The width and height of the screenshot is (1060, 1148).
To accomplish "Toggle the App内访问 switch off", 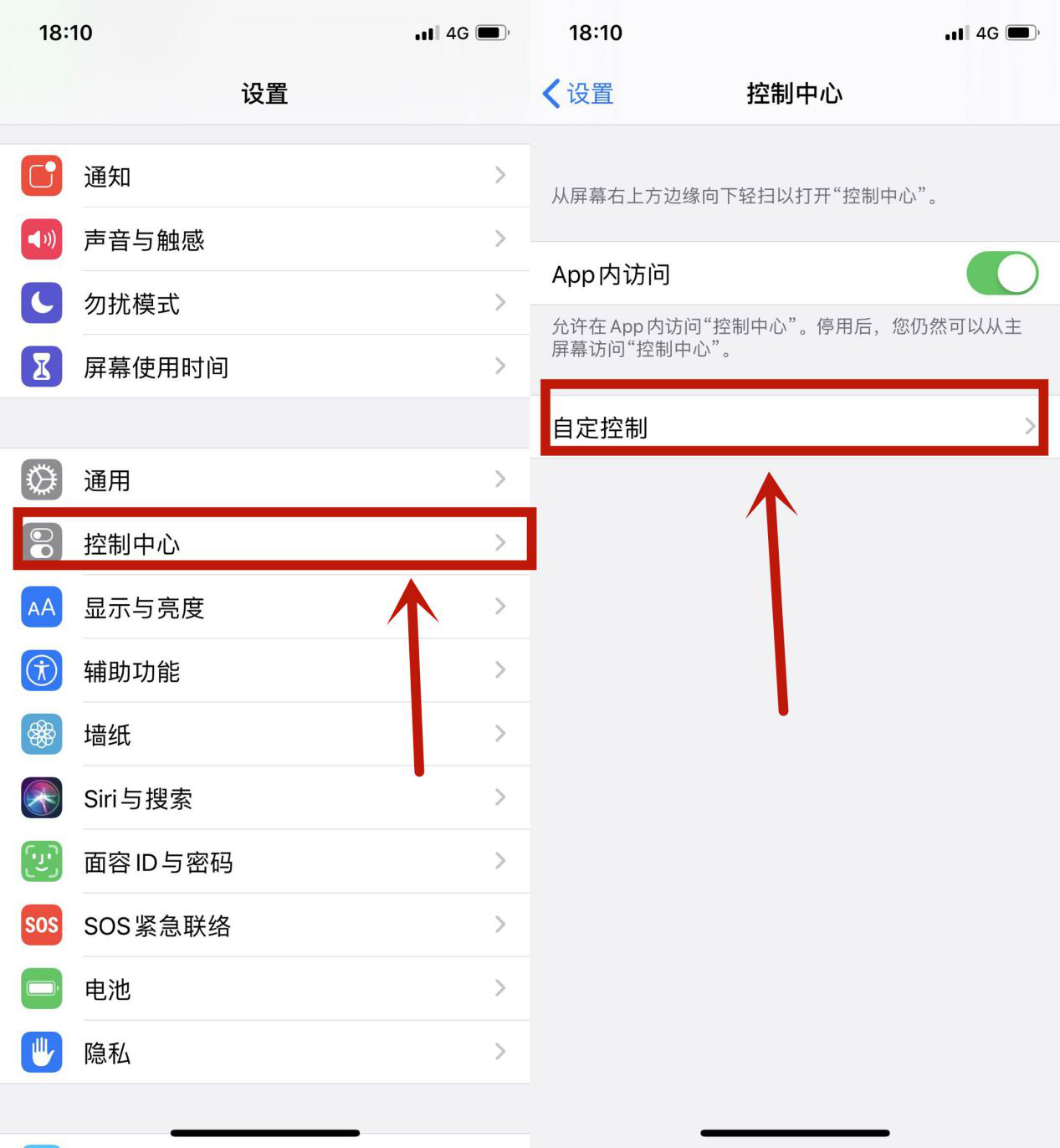I will click(1002, 274).
